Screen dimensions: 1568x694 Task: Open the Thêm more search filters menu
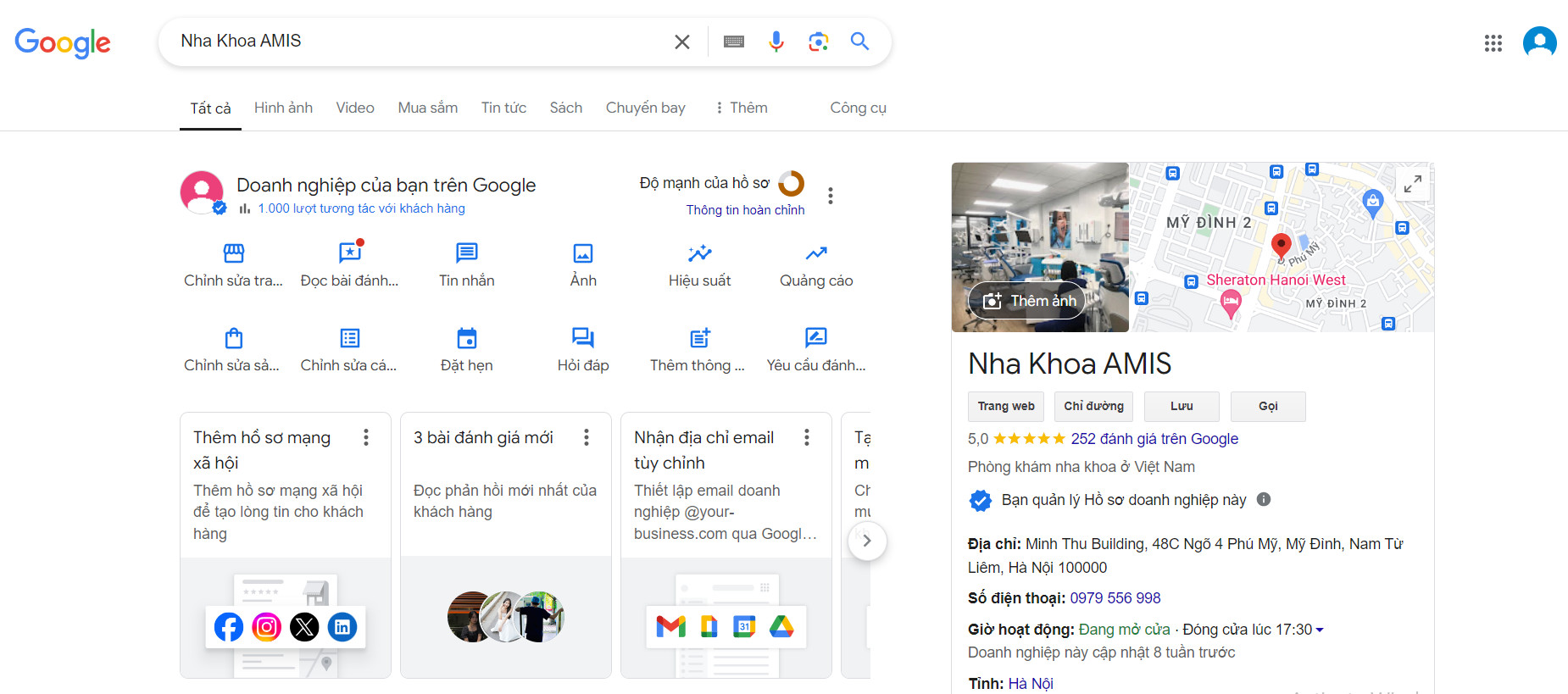point(742,108)
